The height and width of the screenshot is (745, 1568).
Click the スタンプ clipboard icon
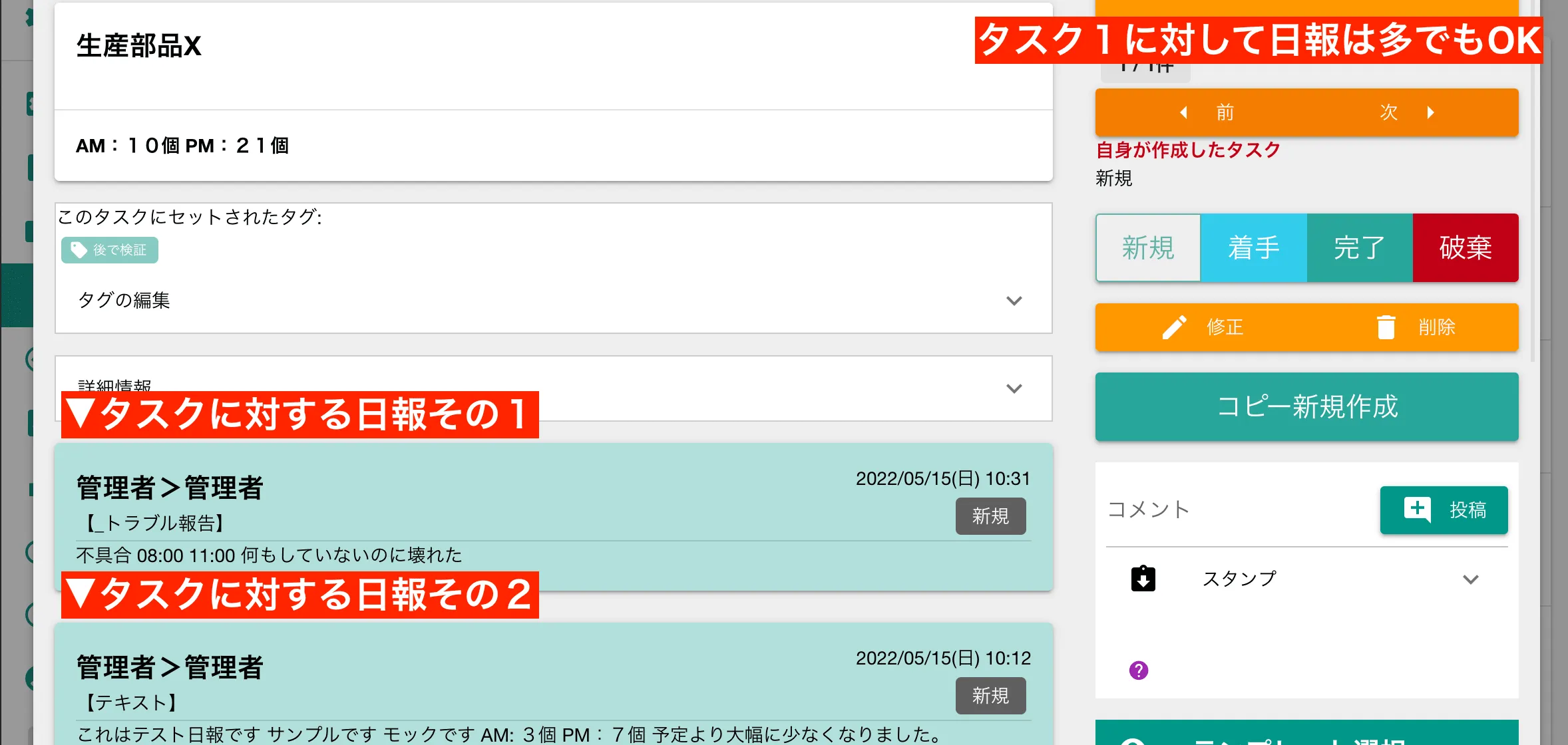pyautogui.click(x=1142, y=579)
